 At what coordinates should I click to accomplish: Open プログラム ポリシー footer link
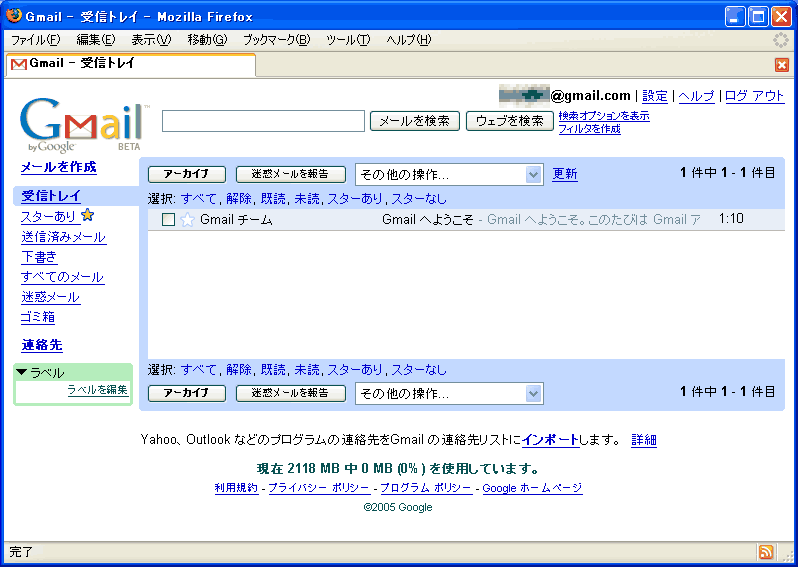point(426,488)
